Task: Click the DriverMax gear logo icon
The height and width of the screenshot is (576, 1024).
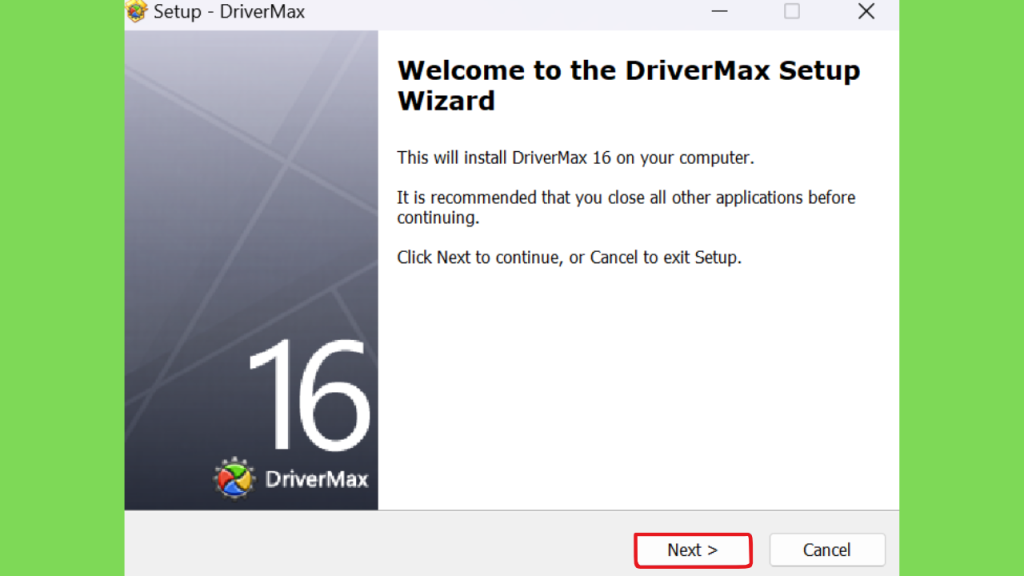Action: coord(235,478)
